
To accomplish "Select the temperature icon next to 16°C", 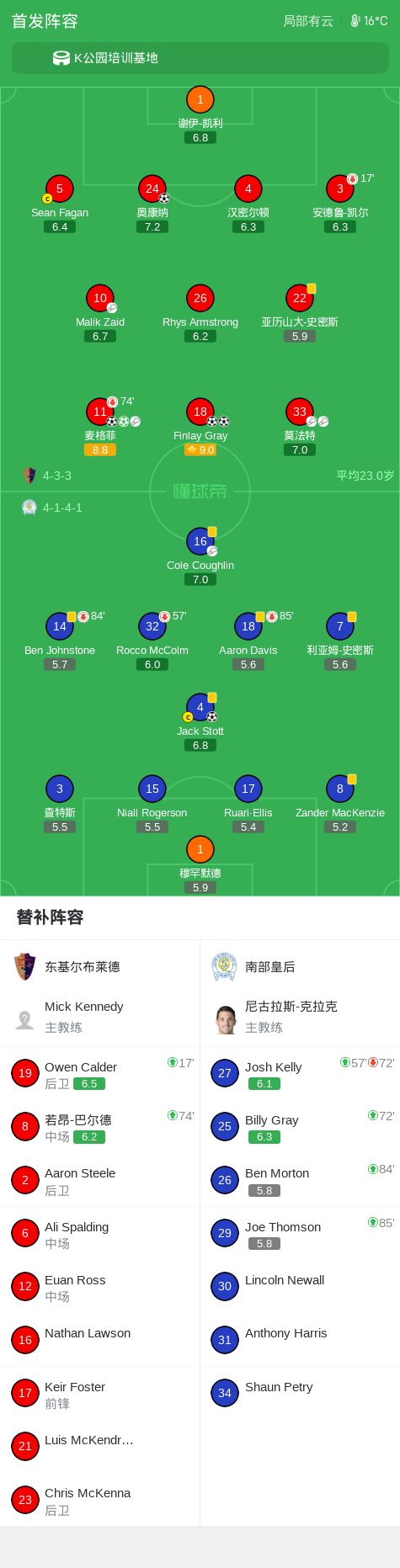I will (355, 20).
